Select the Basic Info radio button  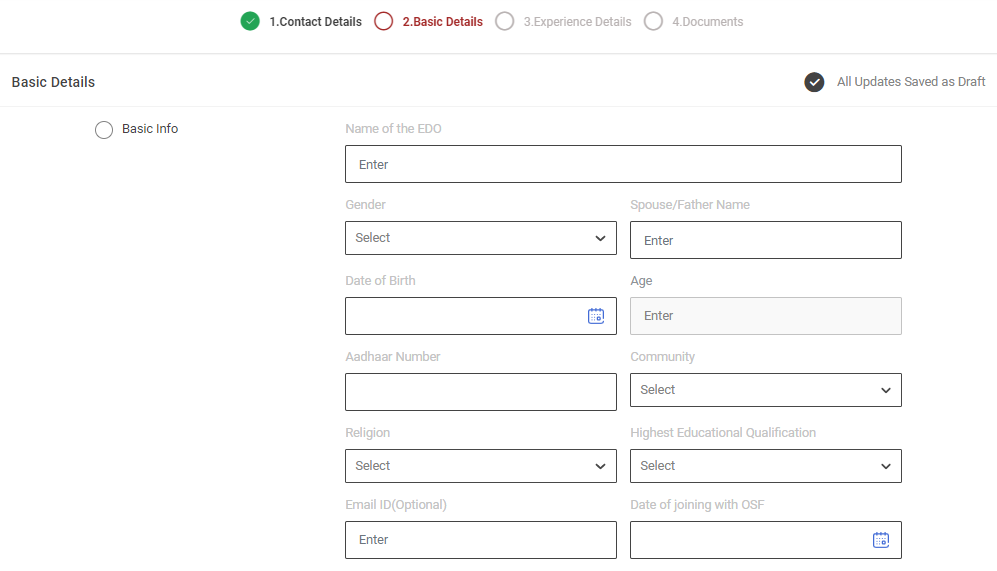pyautogui.click(x=104, y=130)
